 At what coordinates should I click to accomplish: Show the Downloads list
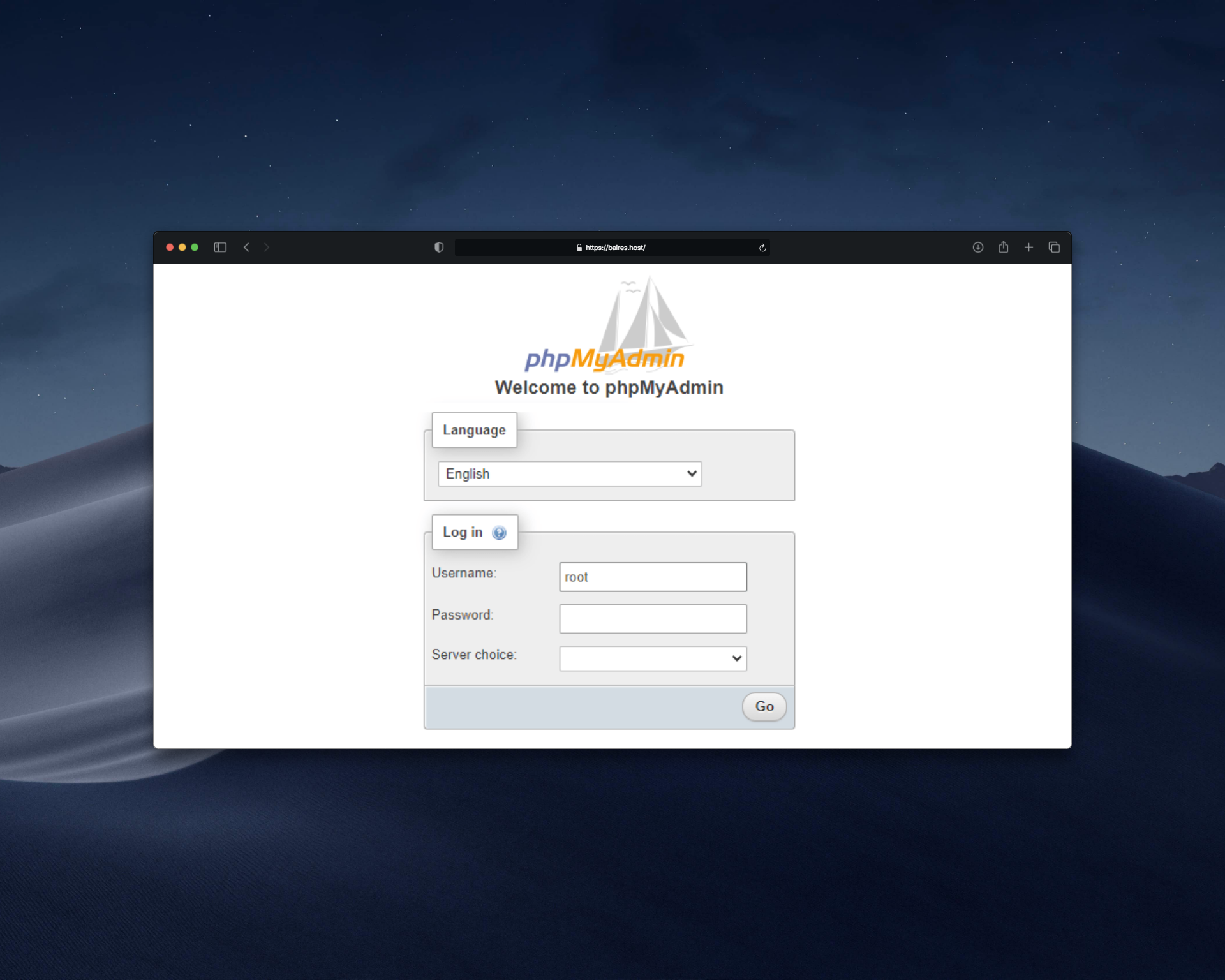977,248
